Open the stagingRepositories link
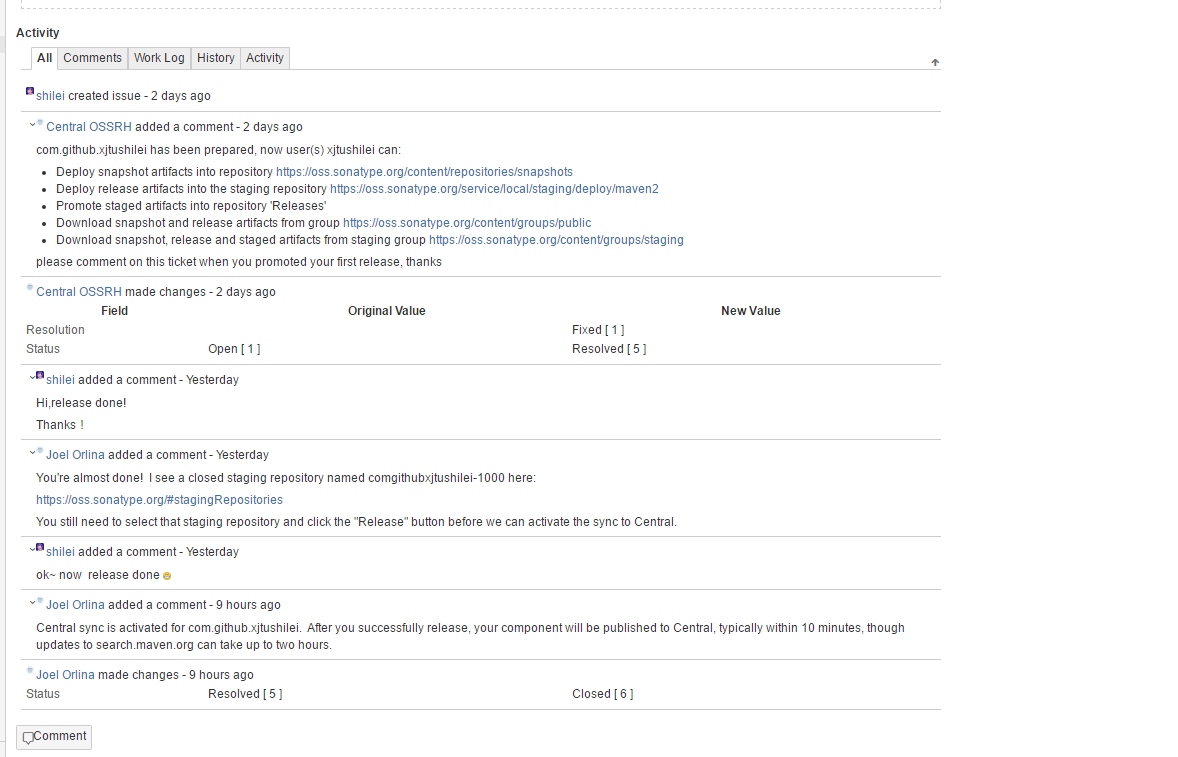Screen dimensions: 1178x757 (x=159, y=500)
